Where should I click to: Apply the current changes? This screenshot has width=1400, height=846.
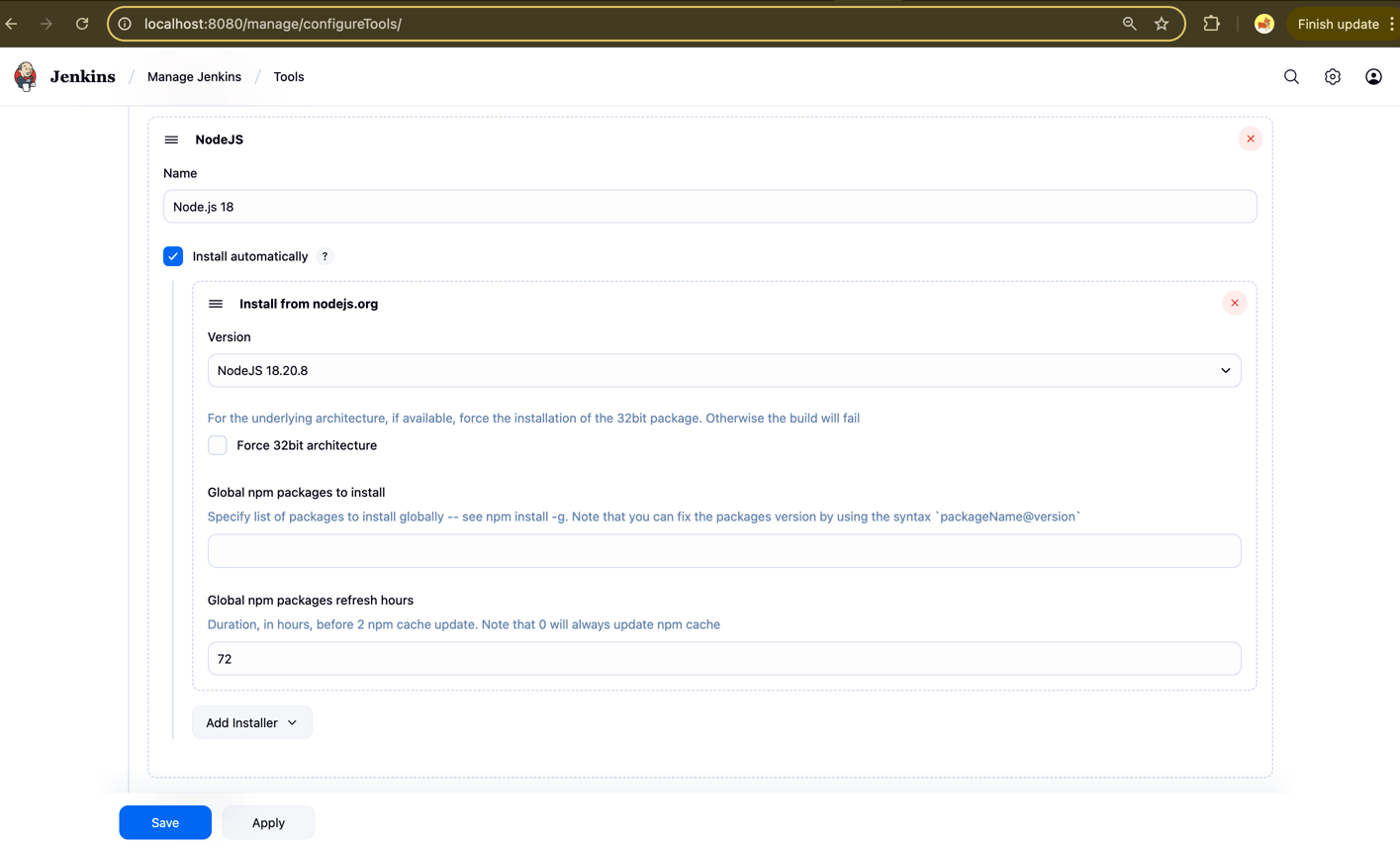pos(268,822)
